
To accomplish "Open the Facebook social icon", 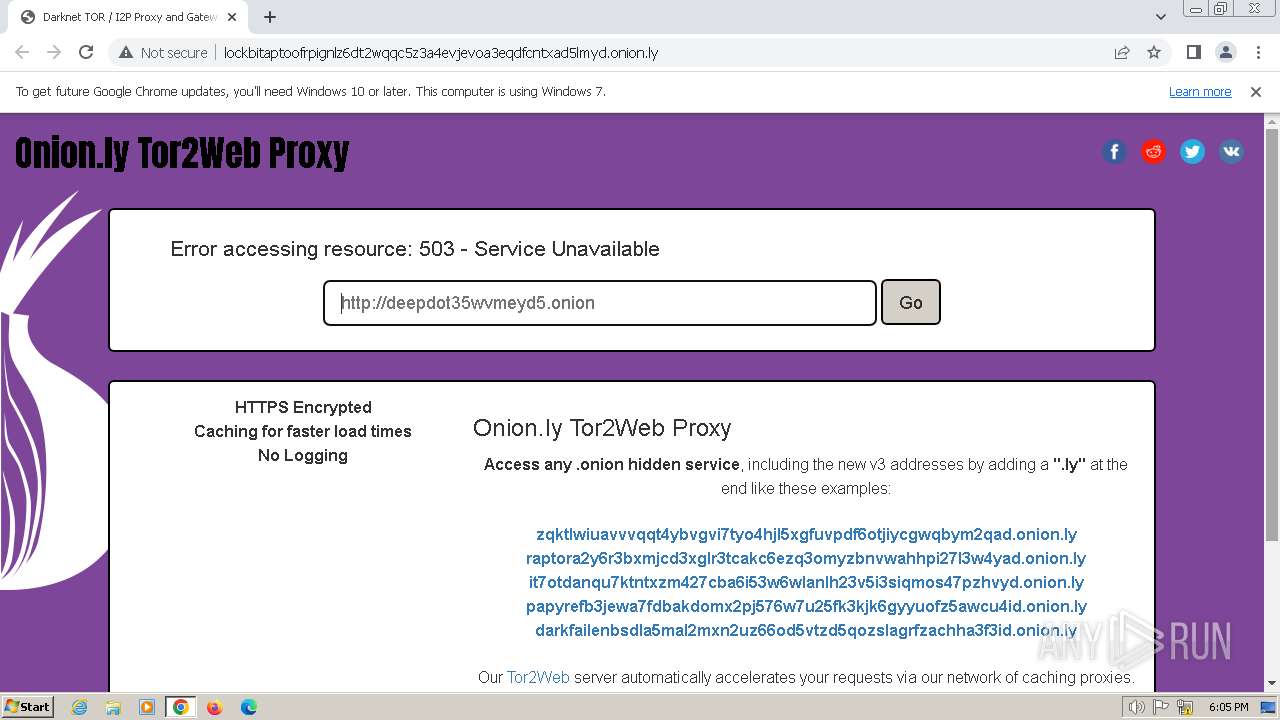I will click(x=1114, y=152).
